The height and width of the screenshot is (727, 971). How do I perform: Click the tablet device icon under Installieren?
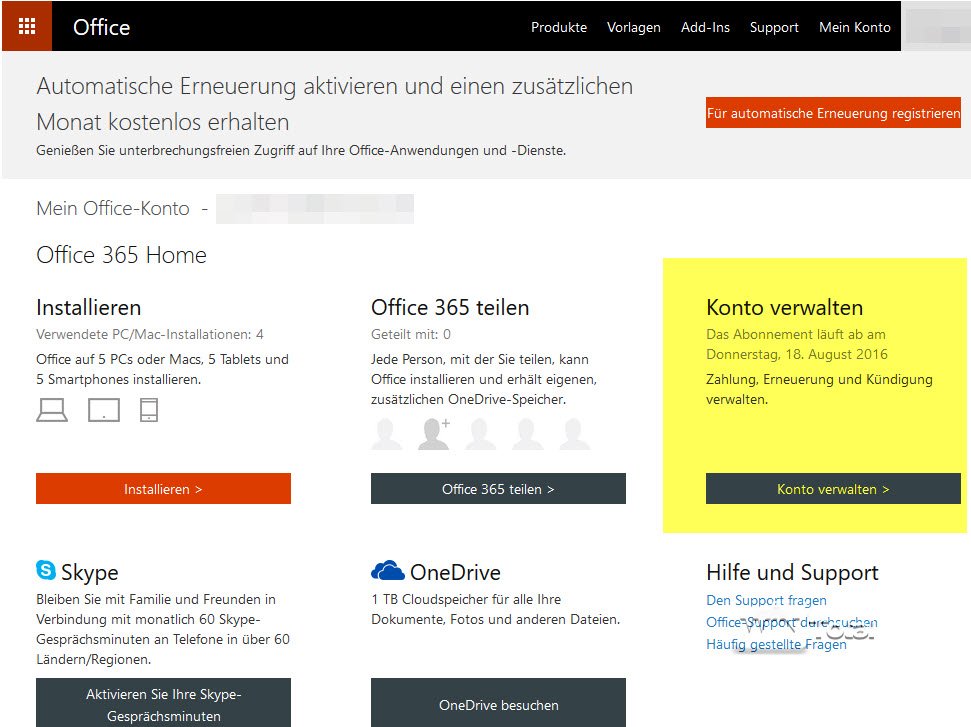point(104,410)
